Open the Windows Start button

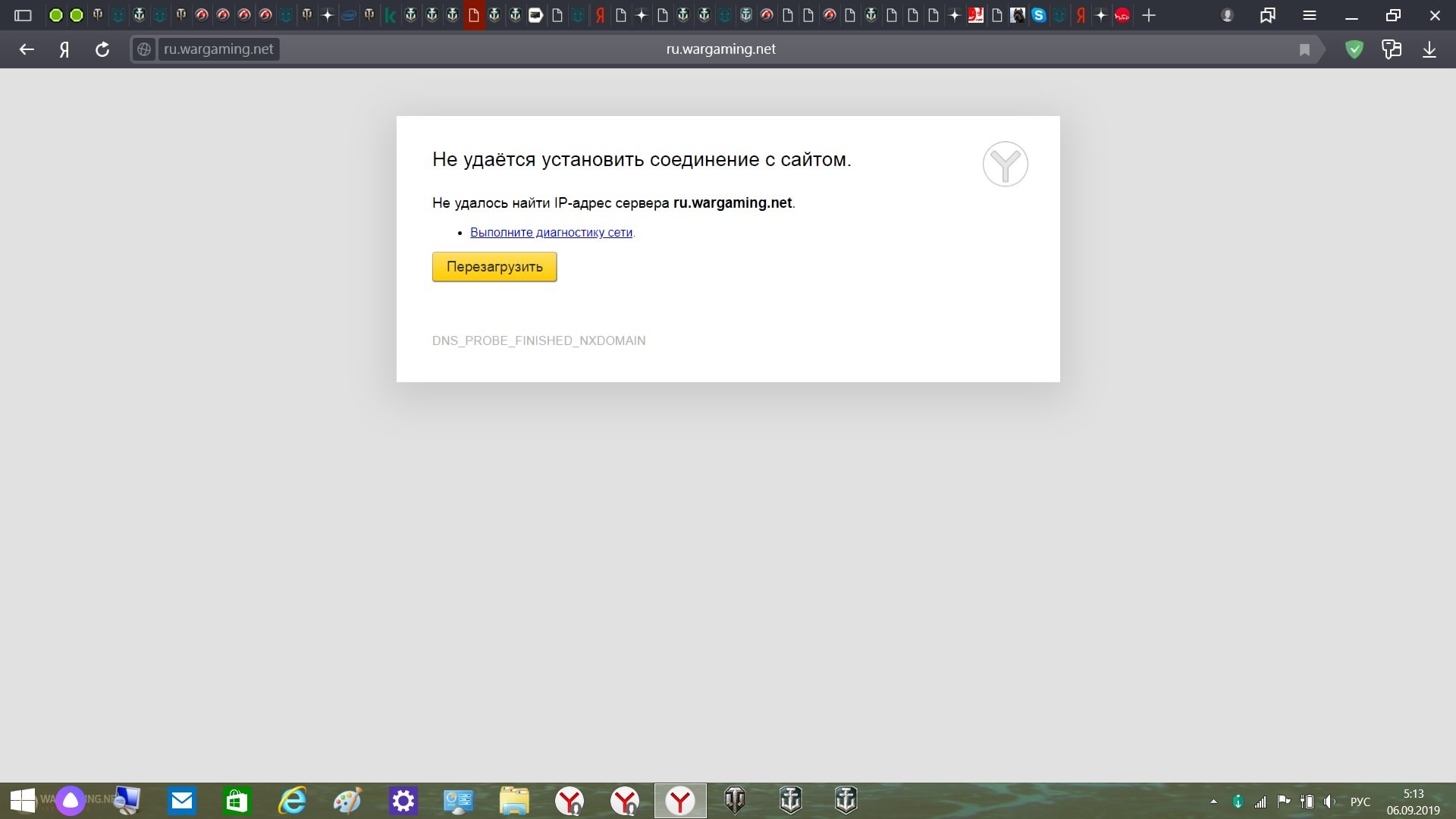pyautogui.click(x=22, y=801)
